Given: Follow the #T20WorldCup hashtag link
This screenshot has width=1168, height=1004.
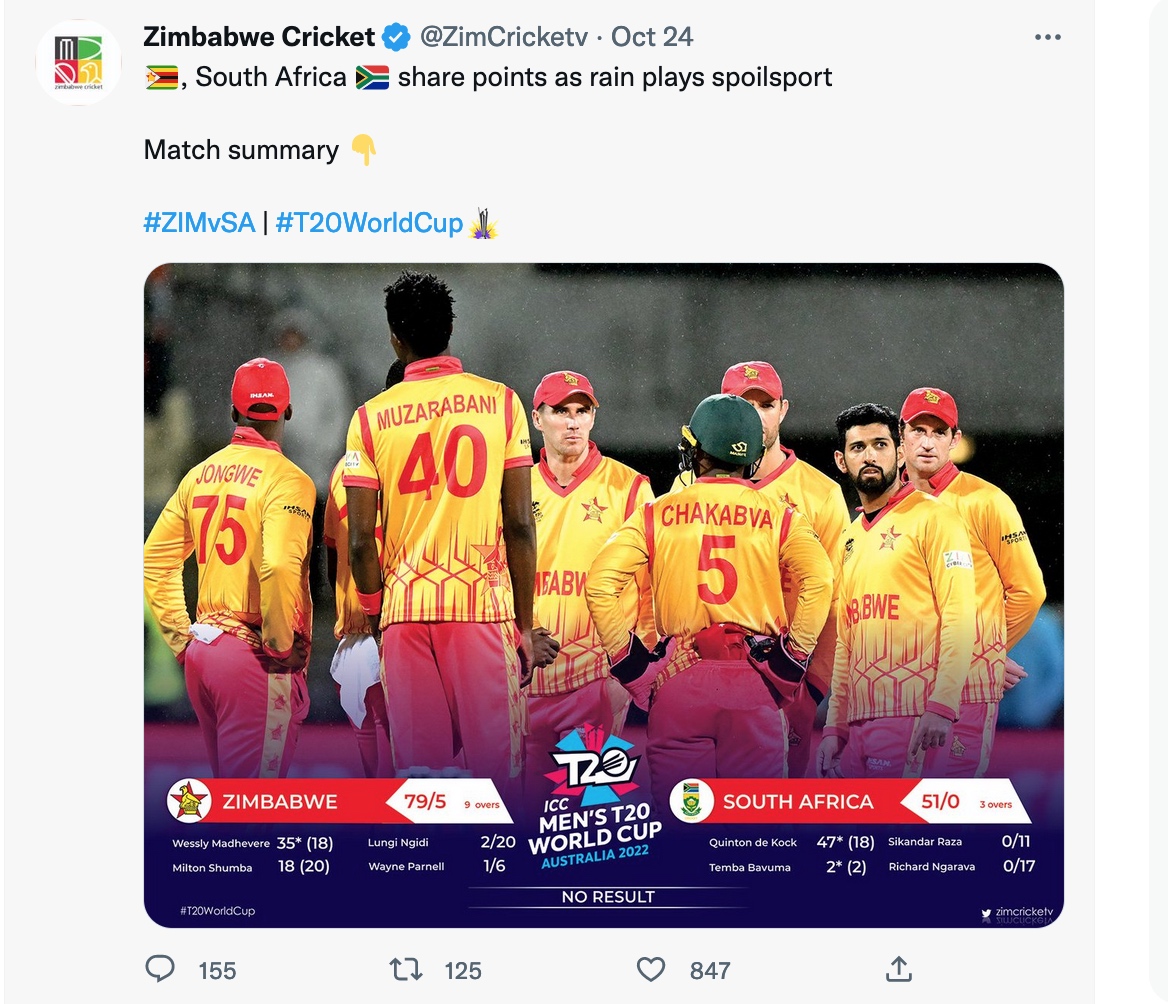Looking at the screenshot, I should [369, 222].
